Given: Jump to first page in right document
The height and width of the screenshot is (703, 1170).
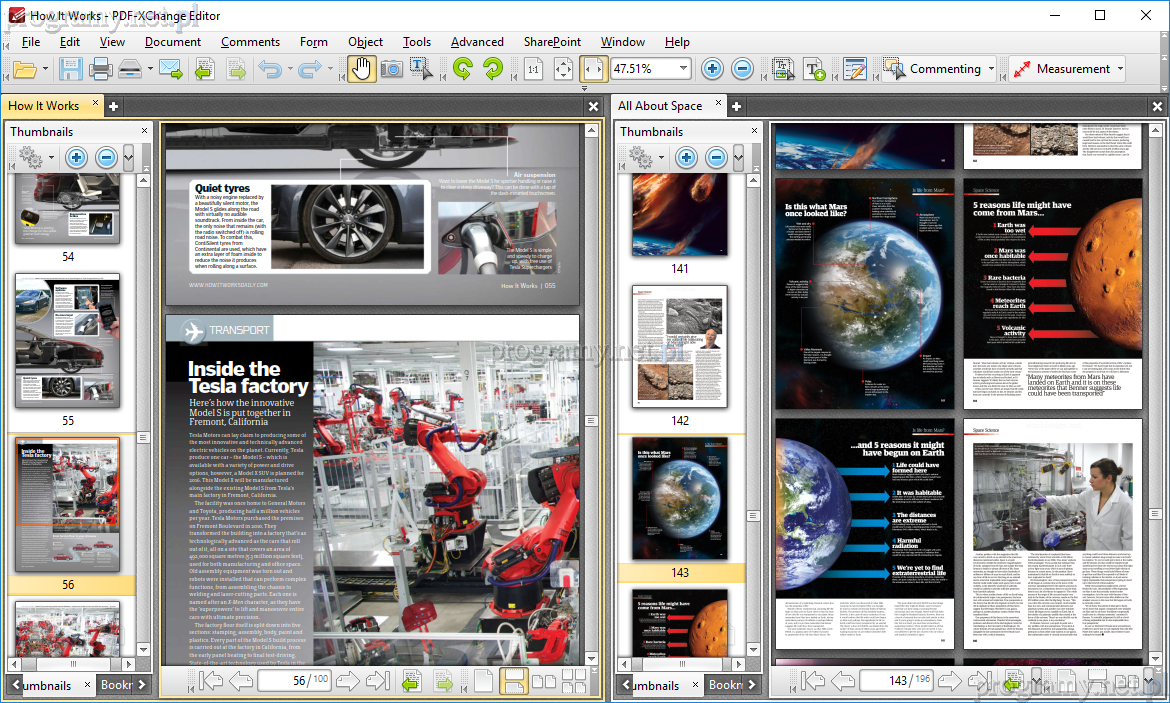Looking at the screenshot, I should [x=814, y=681].
